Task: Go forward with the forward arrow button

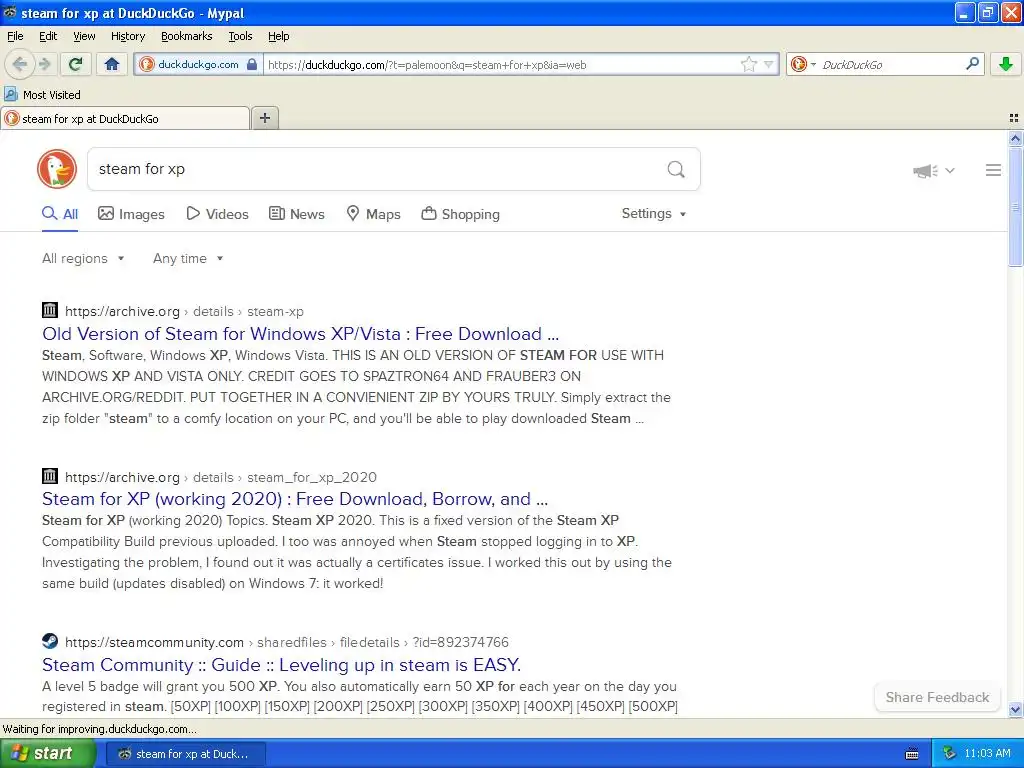Action: (x=45, y=64)
